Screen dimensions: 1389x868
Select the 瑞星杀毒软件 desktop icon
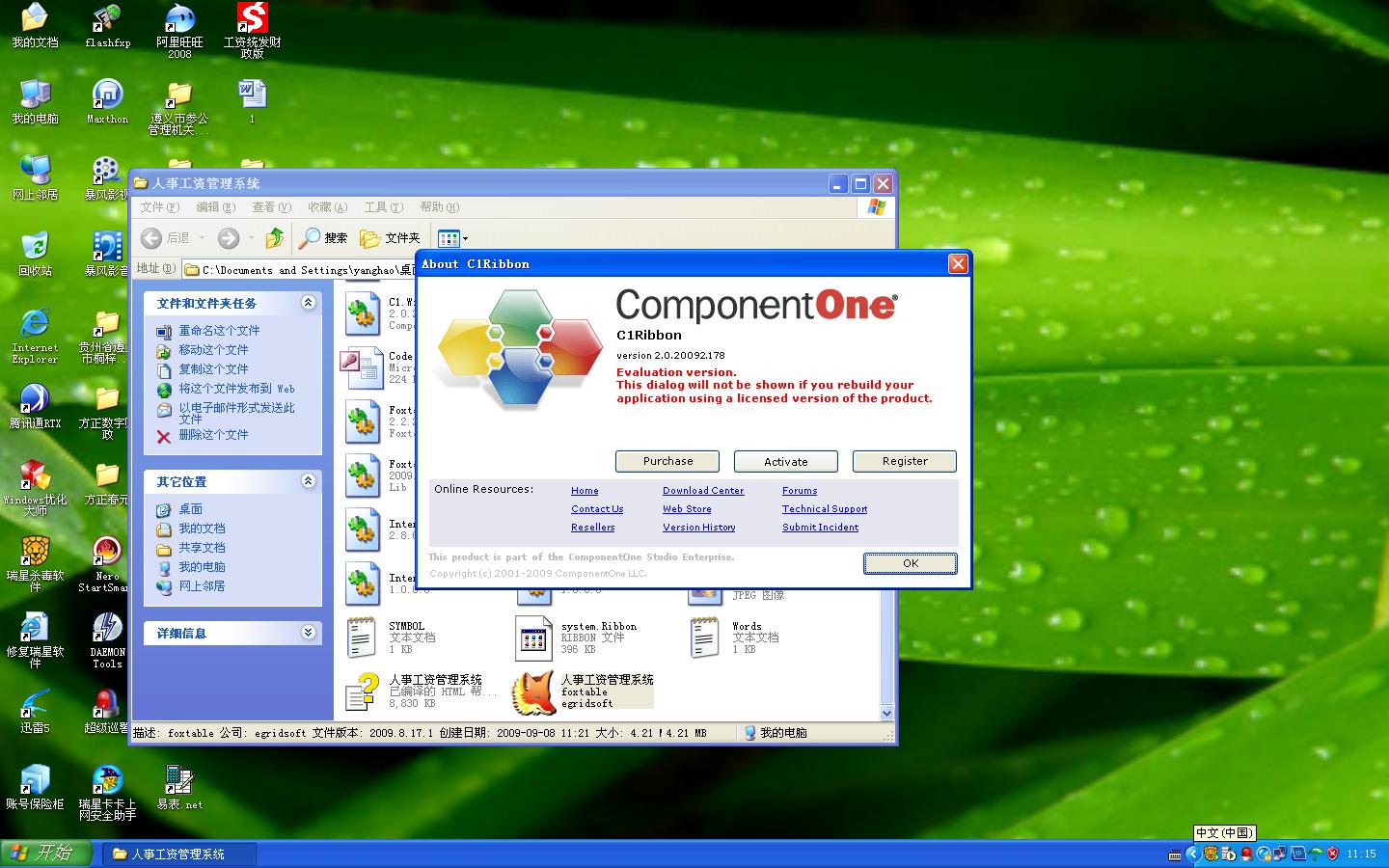click(x=35, y=564)
